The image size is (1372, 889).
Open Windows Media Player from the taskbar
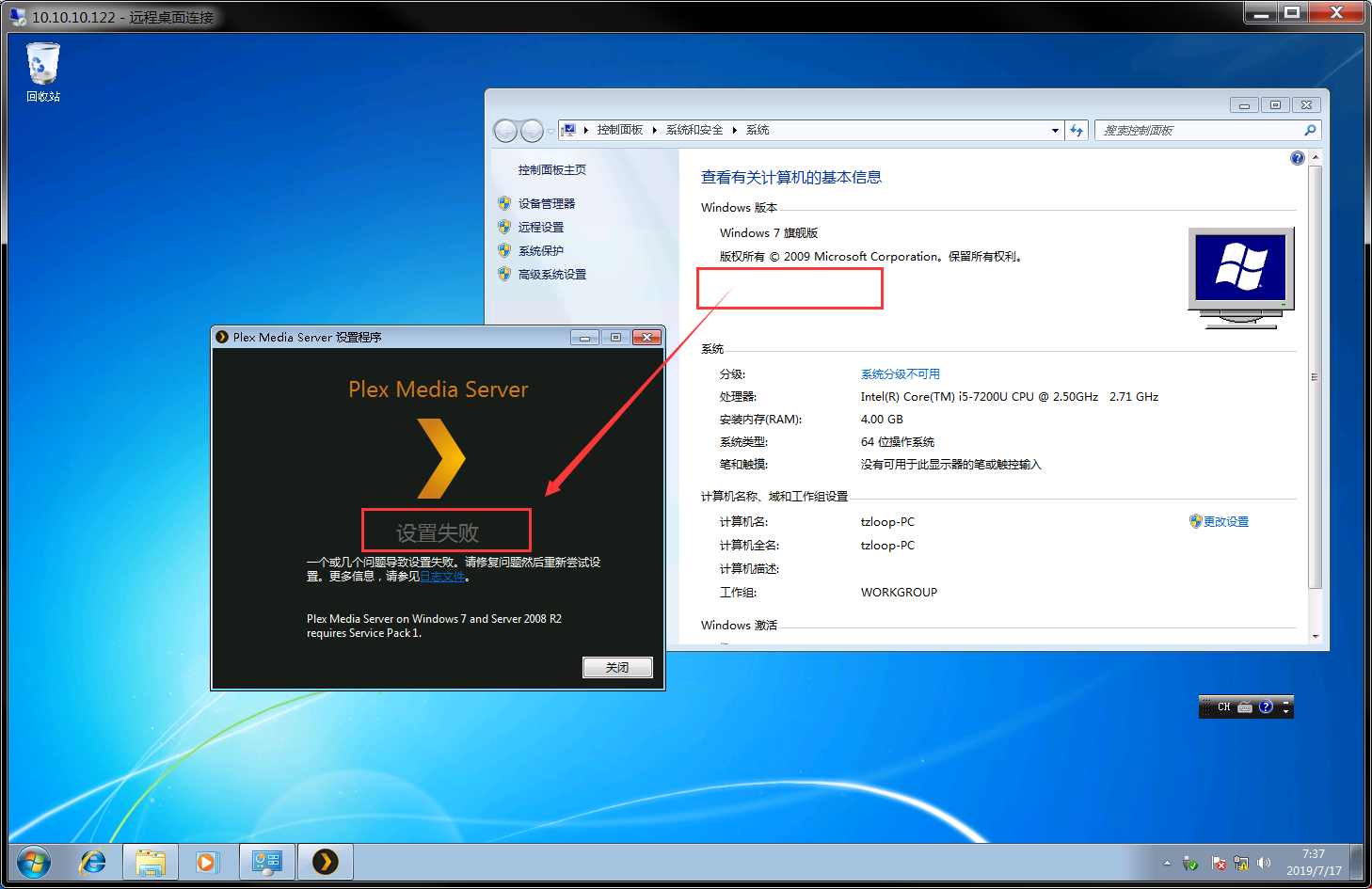[x=206, y=862]
